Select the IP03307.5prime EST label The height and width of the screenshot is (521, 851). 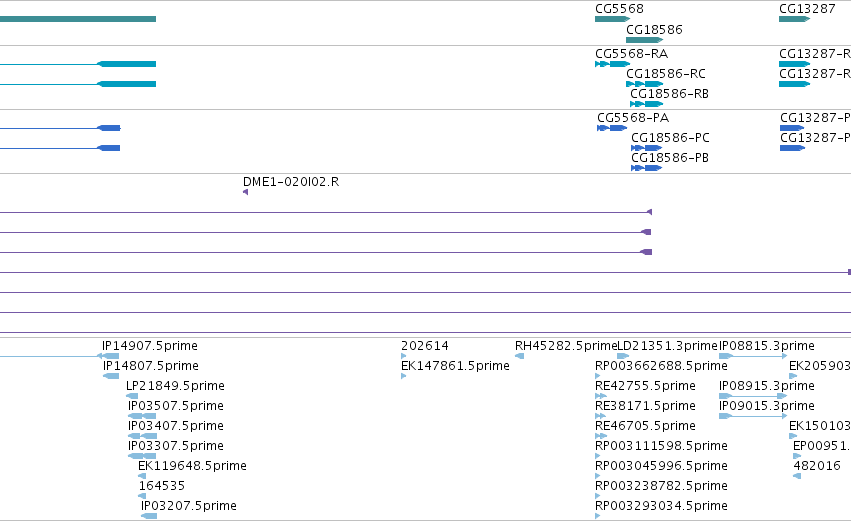tap(176, 446)
